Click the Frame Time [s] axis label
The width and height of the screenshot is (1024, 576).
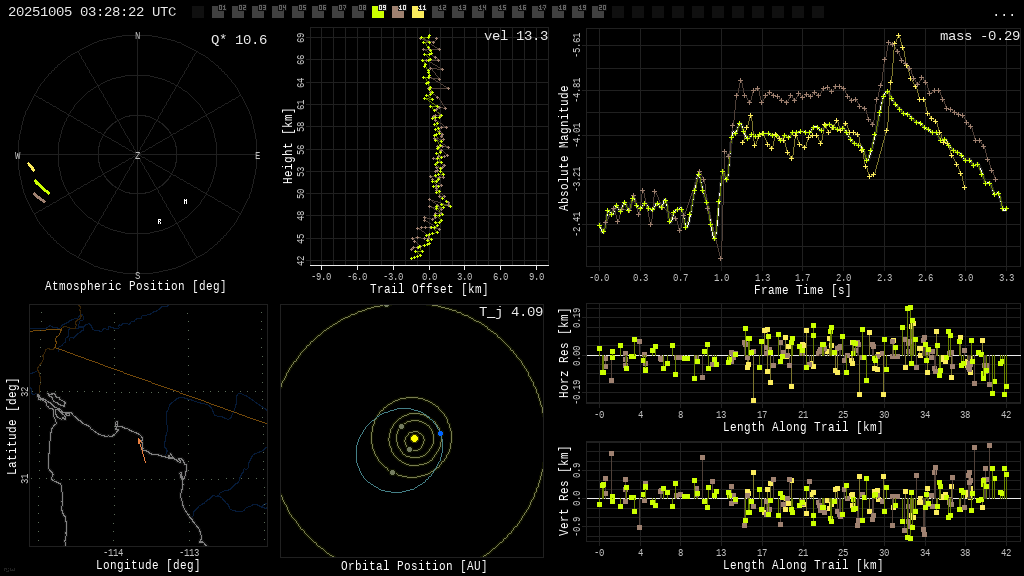[x=802, y=290]
